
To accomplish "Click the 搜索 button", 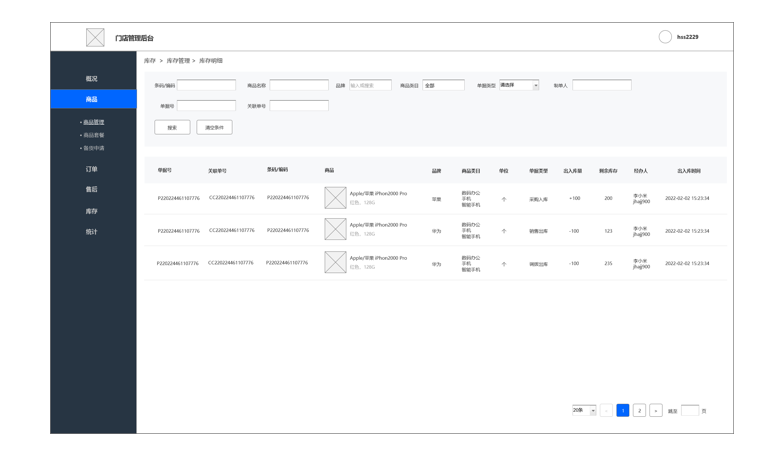I will tap(172, 127).
